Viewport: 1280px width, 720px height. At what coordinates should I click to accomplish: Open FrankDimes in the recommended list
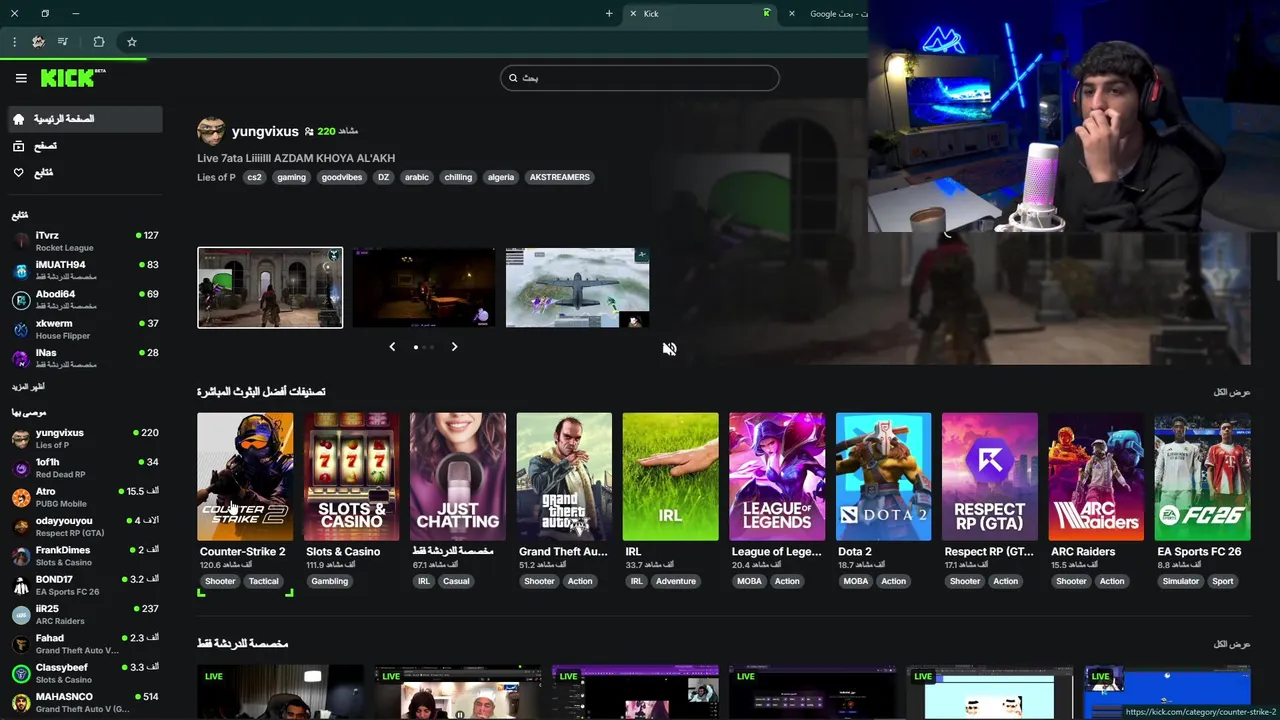coord(85,556)
